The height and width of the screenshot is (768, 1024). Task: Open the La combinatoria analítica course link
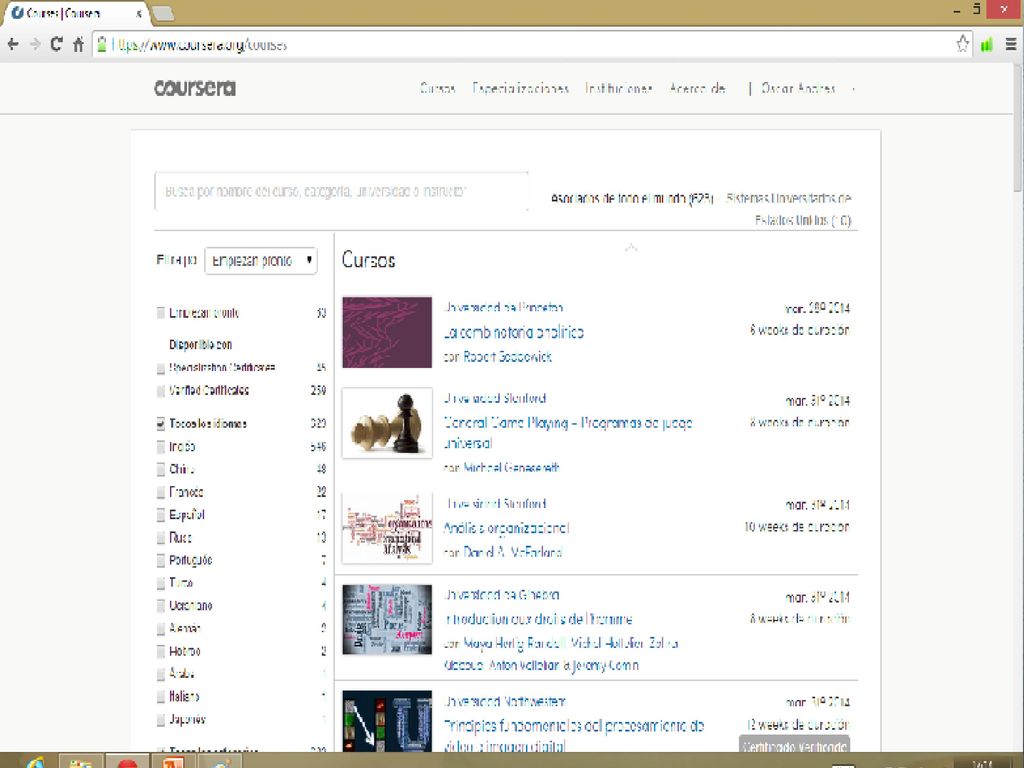513,332
